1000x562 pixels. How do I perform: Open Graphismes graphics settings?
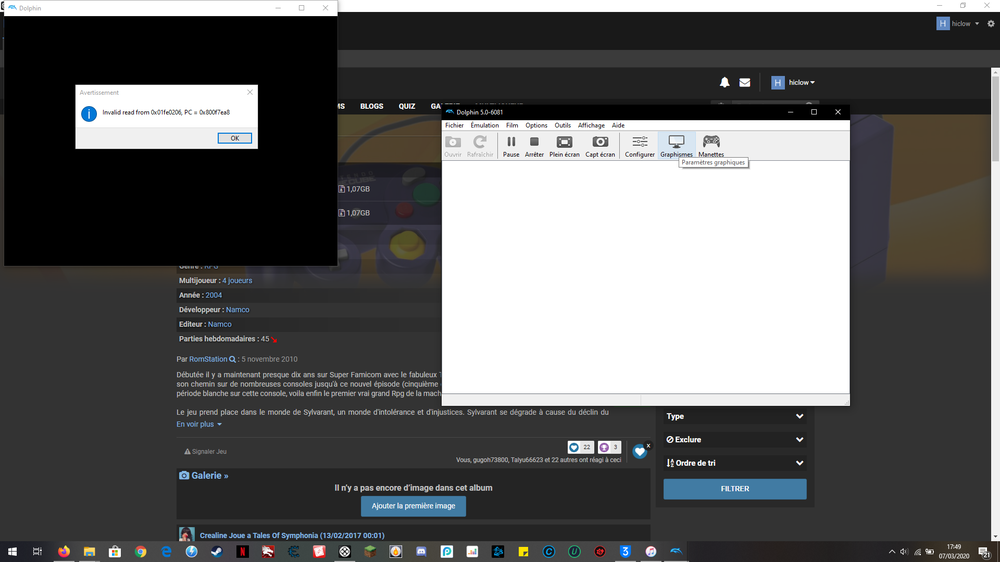pyautogui.click(x=676, y=145)
